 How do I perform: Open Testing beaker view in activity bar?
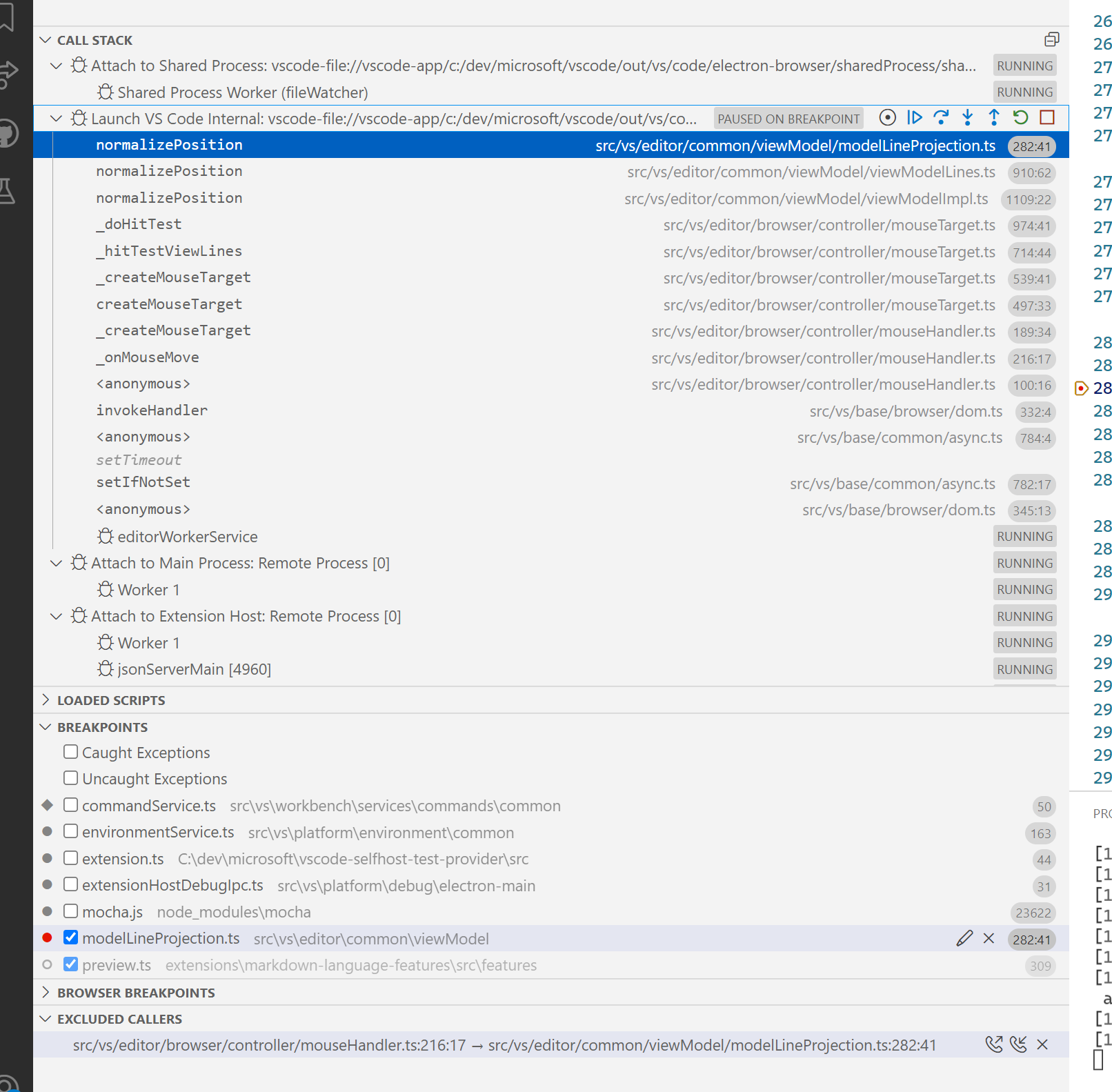(8, 191)
